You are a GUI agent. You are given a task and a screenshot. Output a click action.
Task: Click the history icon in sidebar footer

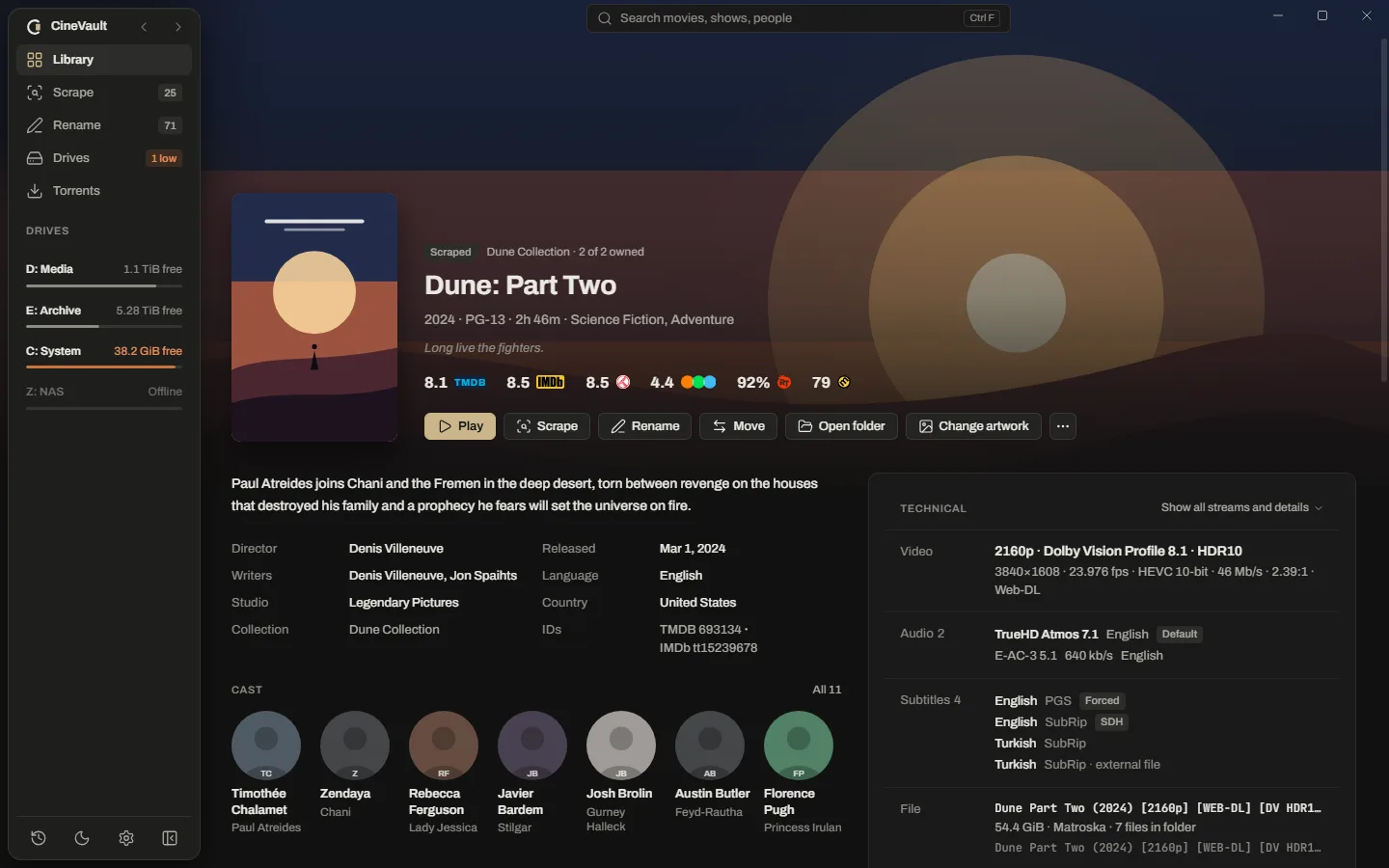tap(39, 838)
